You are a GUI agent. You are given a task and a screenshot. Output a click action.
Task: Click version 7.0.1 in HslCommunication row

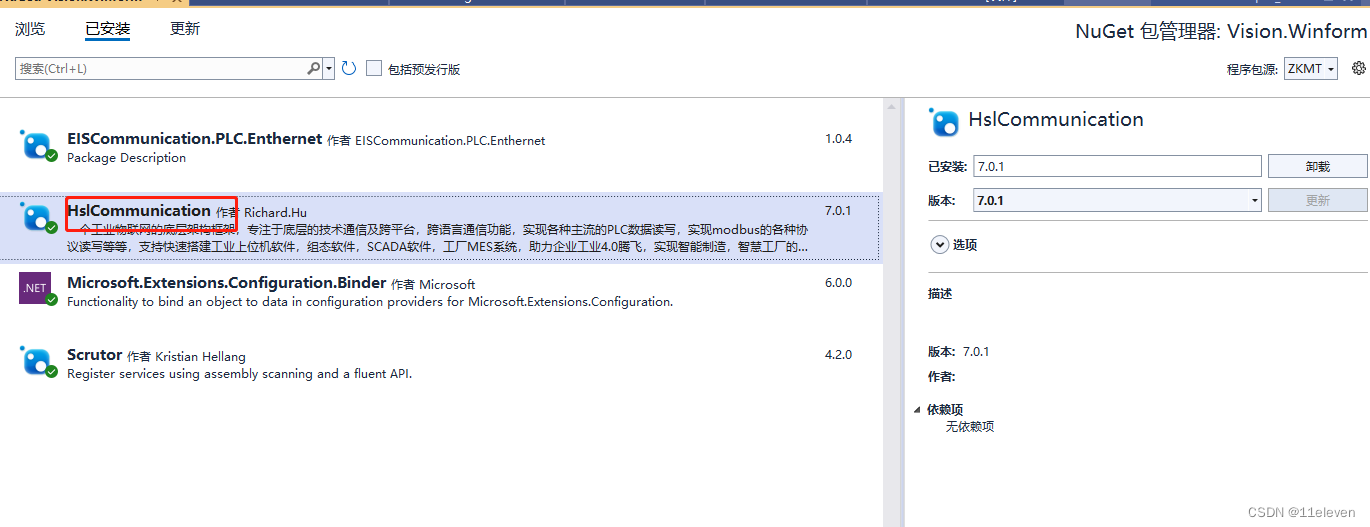coord(838,211)
